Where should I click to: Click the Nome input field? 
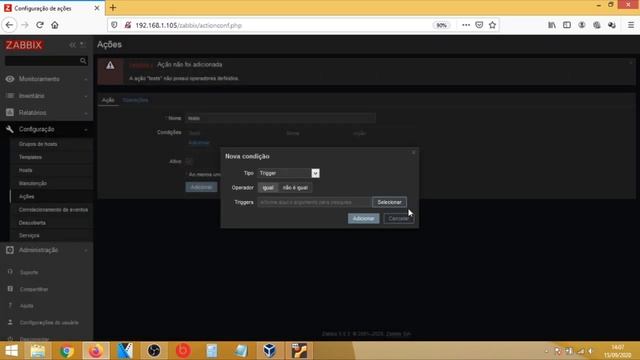coord(281,118)
